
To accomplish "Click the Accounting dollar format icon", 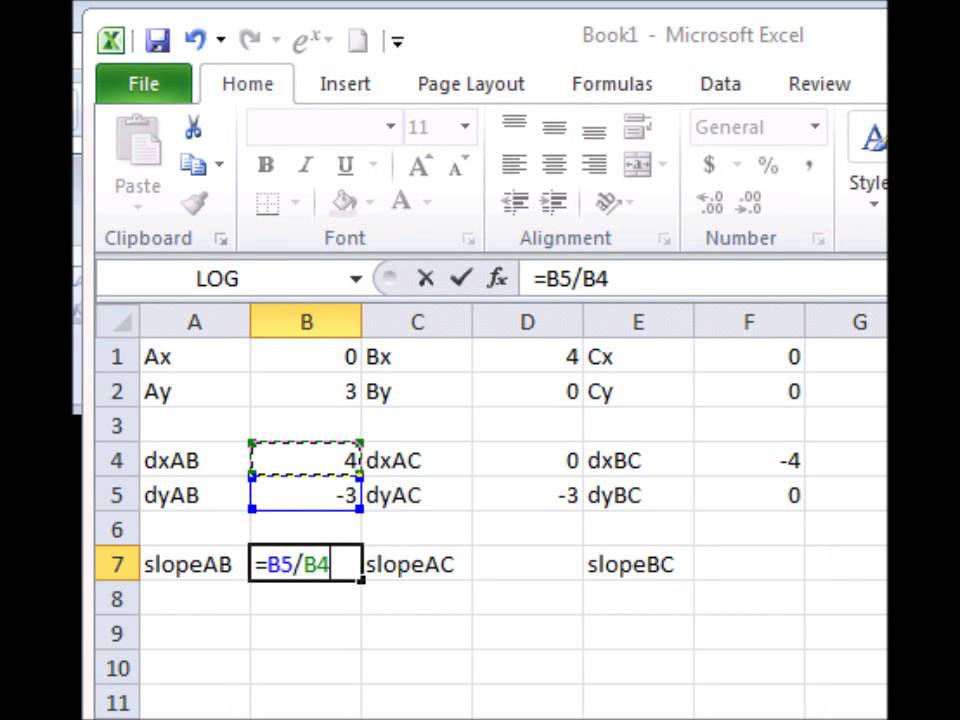I will pyautogui.click(x=709, y=165).
